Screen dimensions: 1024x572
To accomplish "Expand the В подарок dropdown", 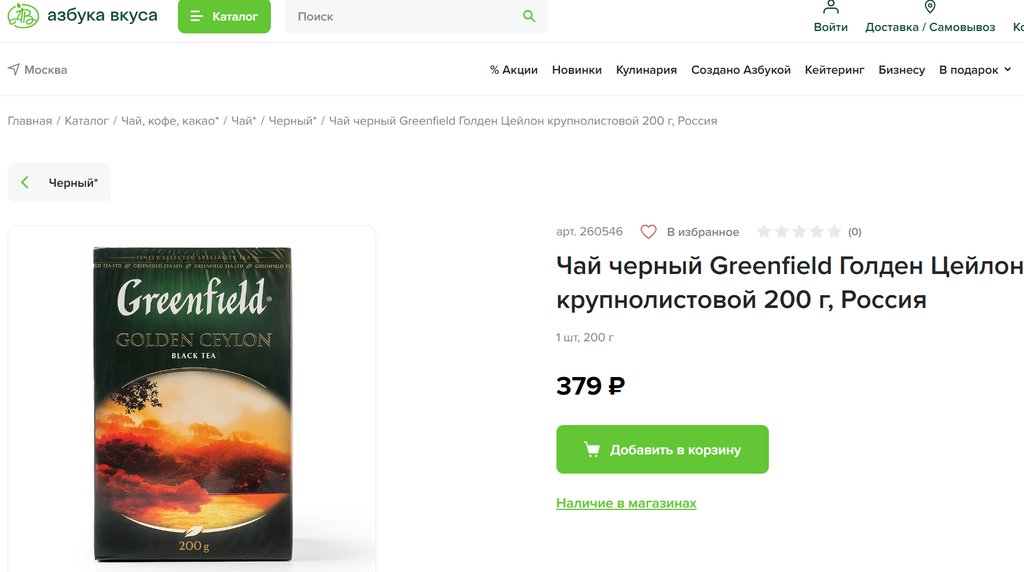I will [975, 70].
